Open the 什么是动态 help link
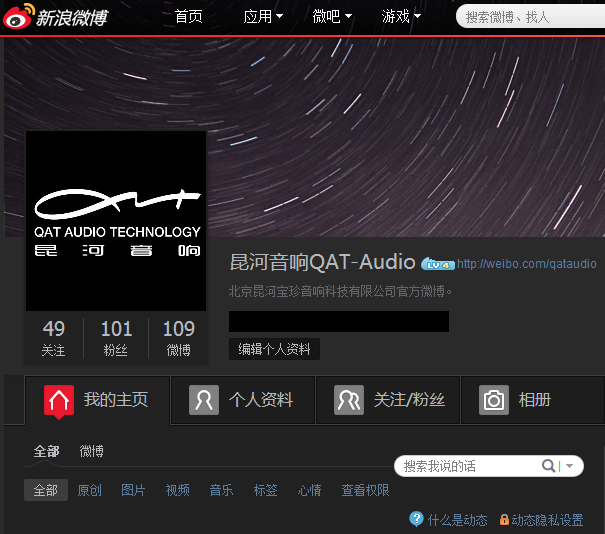The width and height of the screenshot is (605, 534). pyautogui.click(x=458, y=520)
